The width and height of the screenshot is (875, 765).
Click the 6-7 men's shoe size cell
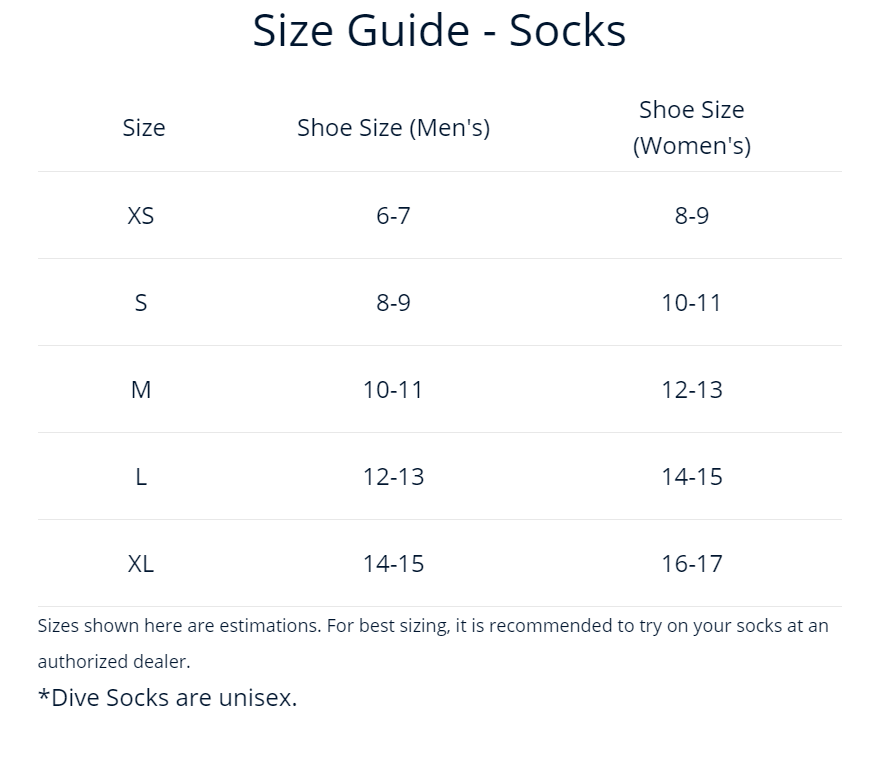point(393,215)
